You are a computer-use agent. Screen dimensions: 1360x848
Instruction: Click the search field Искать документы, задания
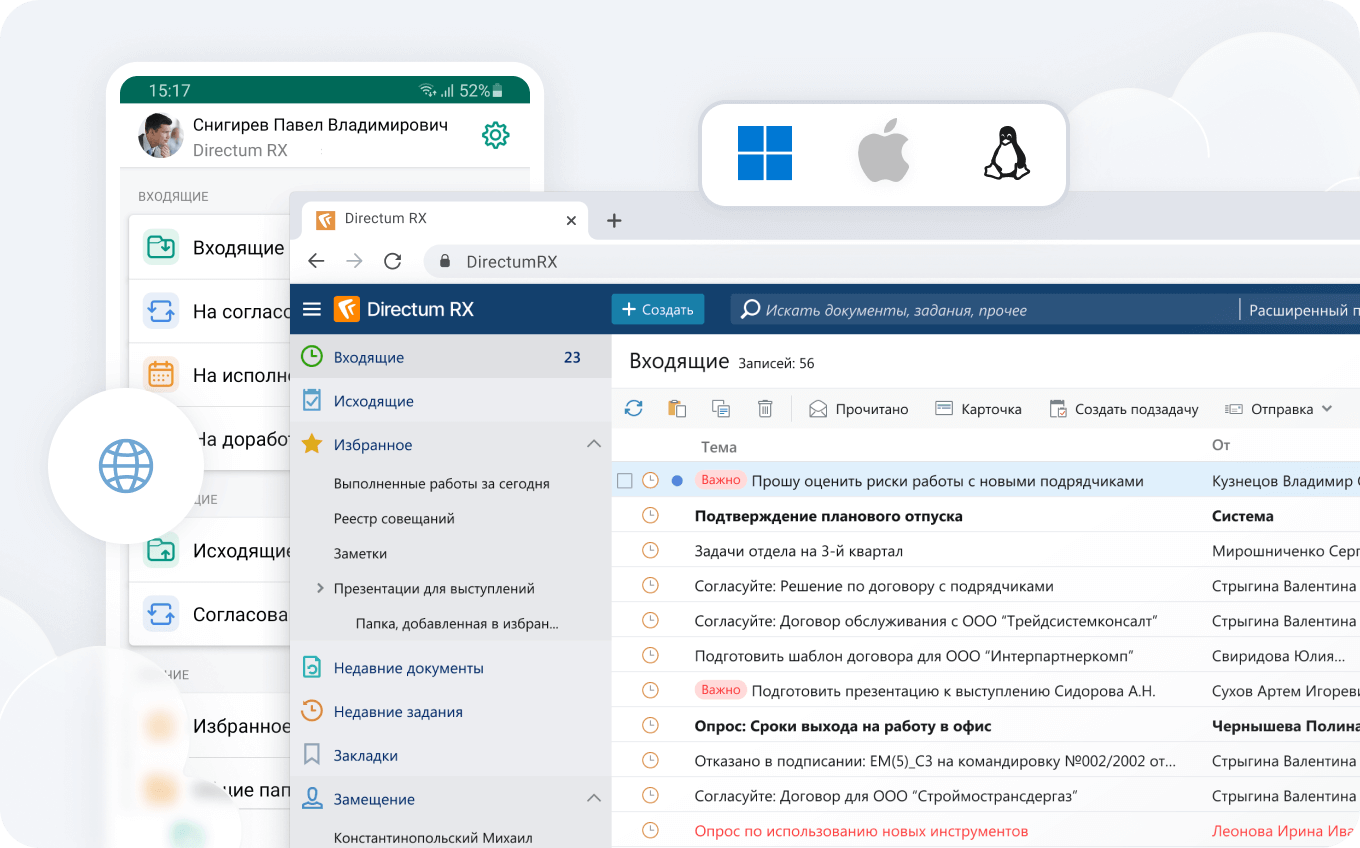coord(980,310)
